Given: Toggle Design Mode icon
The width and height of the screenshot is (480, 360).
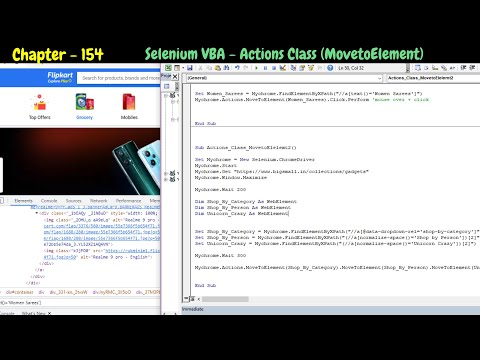Looking at the screenshot, I should tap(282, 68).
